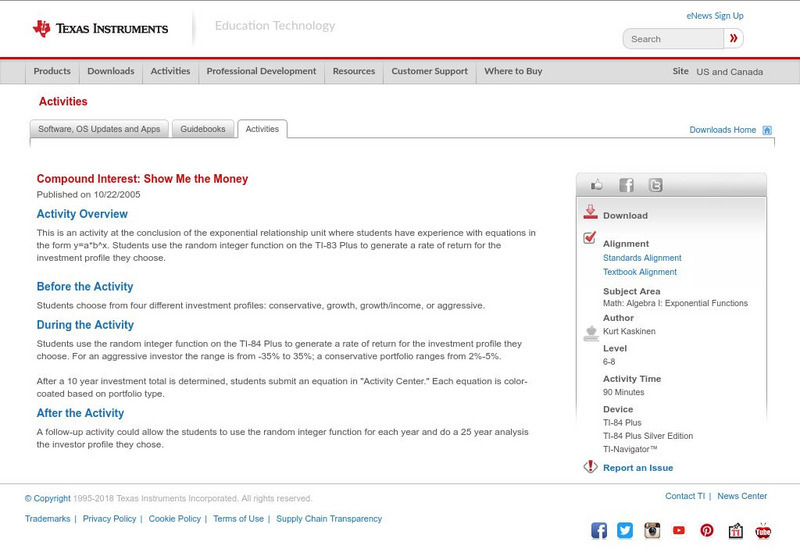
Task: Click the Texas Instruments logo
Action: click(100, 29)
